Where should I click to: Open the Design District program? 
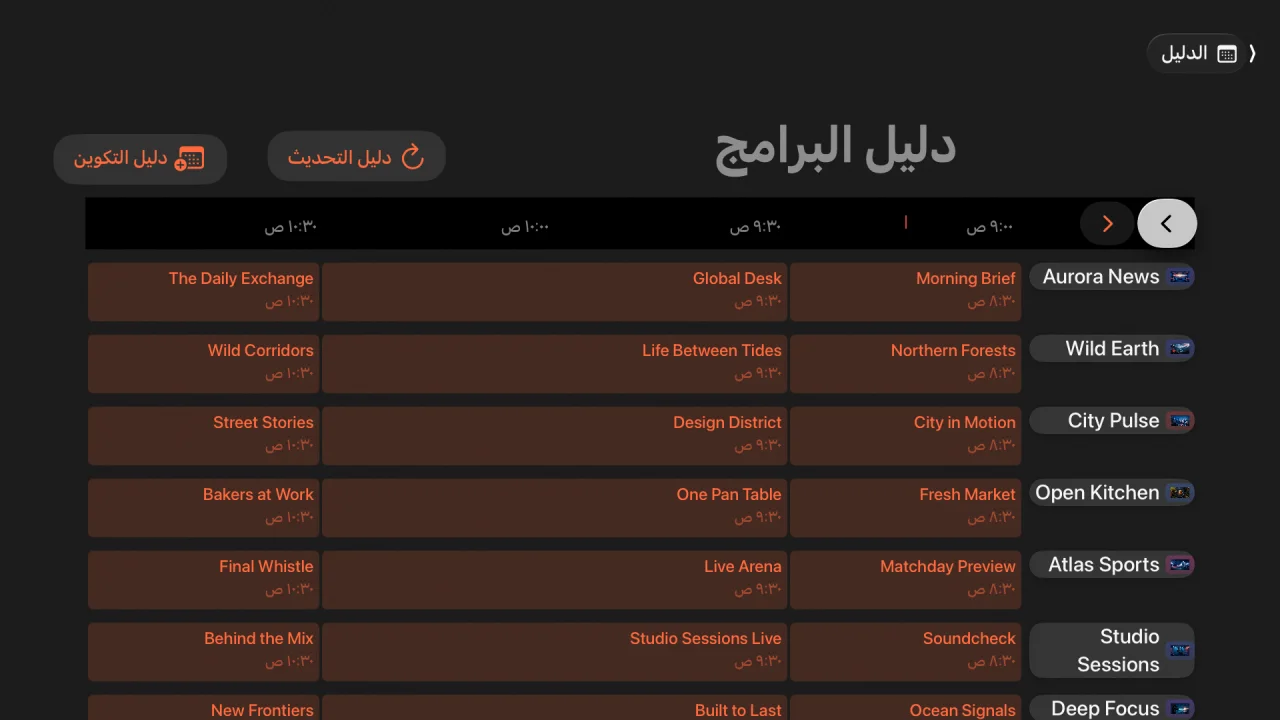[554, 436]
